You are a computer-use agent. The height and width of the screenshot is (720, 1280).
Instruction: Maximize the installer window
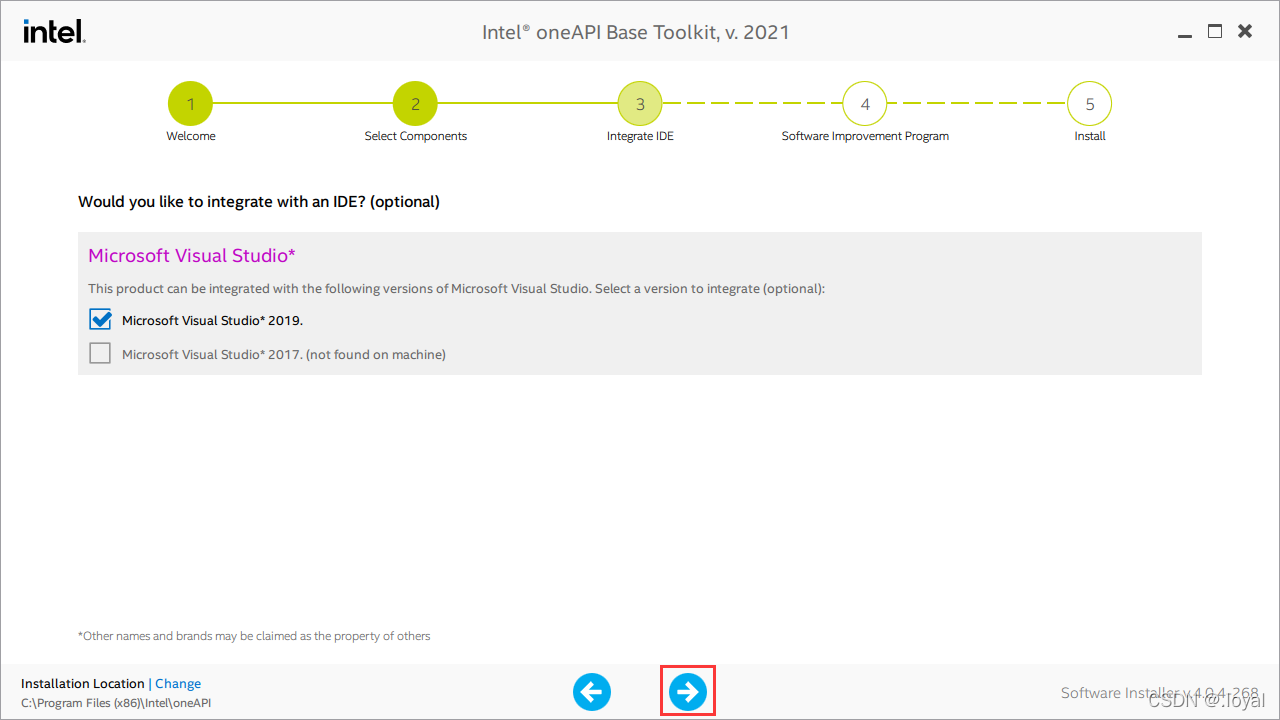coord(1215,31)
